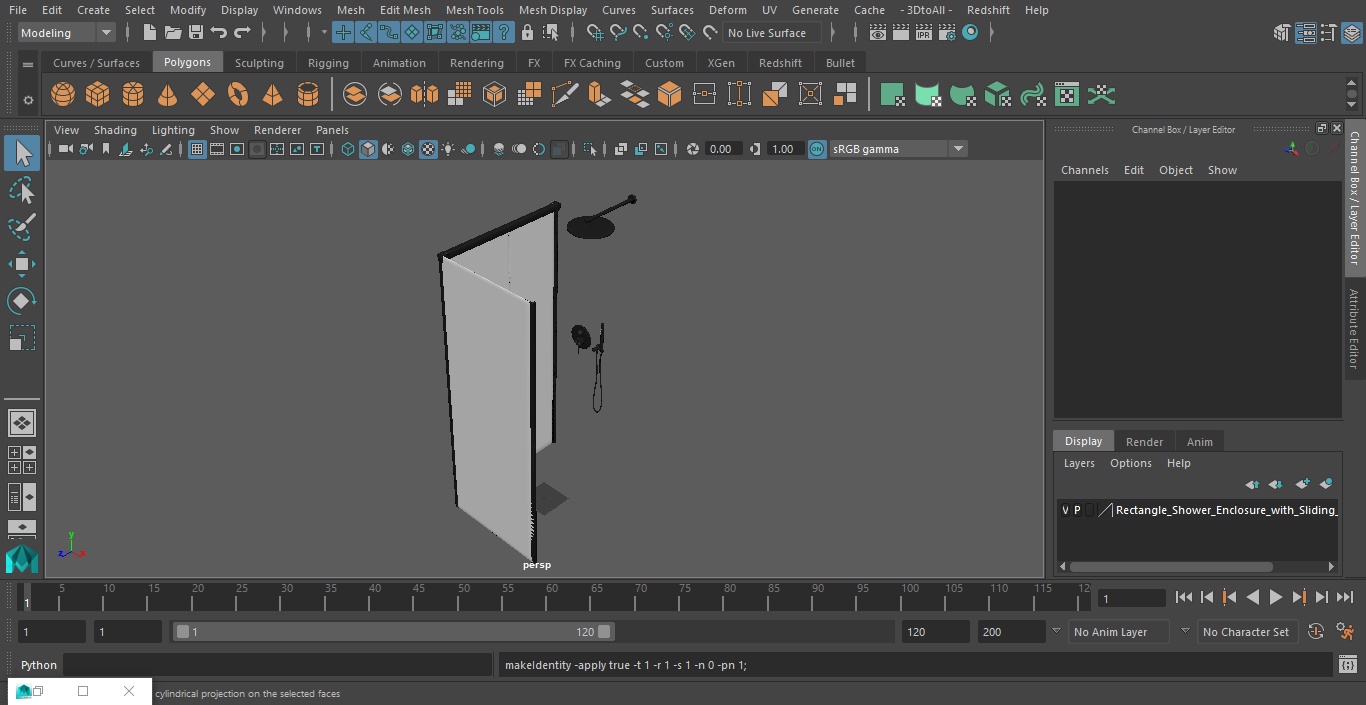Activate the Lasso Select tool

(22, 190)
